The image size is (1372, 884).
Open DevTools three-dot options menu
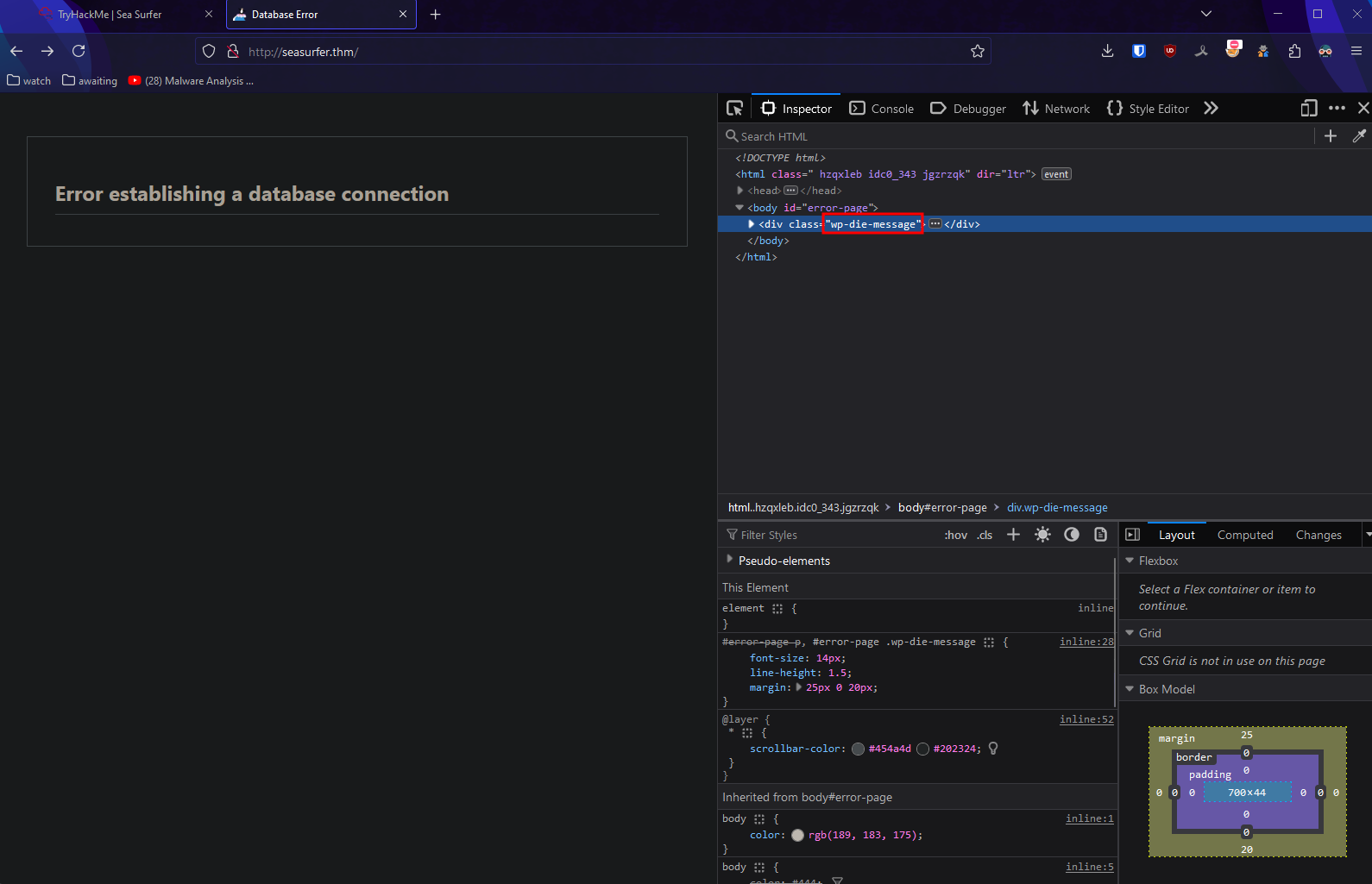point(1337,108)
